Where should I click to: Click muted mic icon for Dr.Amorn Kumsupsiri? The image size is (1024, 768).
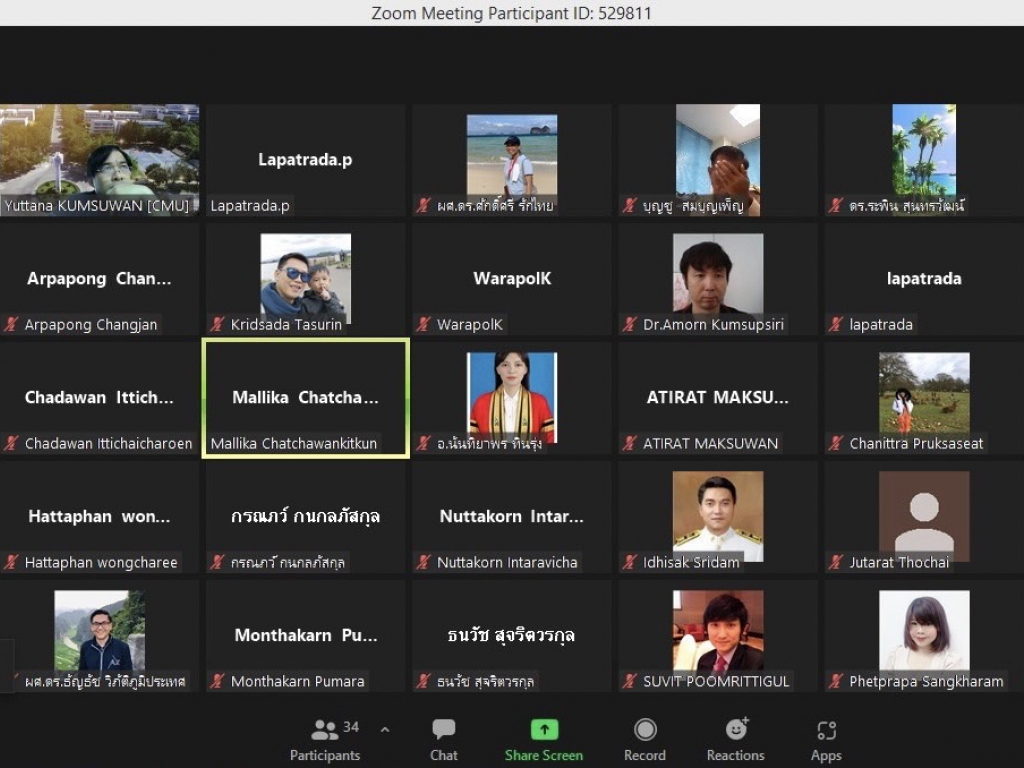[x=630, y=324]
